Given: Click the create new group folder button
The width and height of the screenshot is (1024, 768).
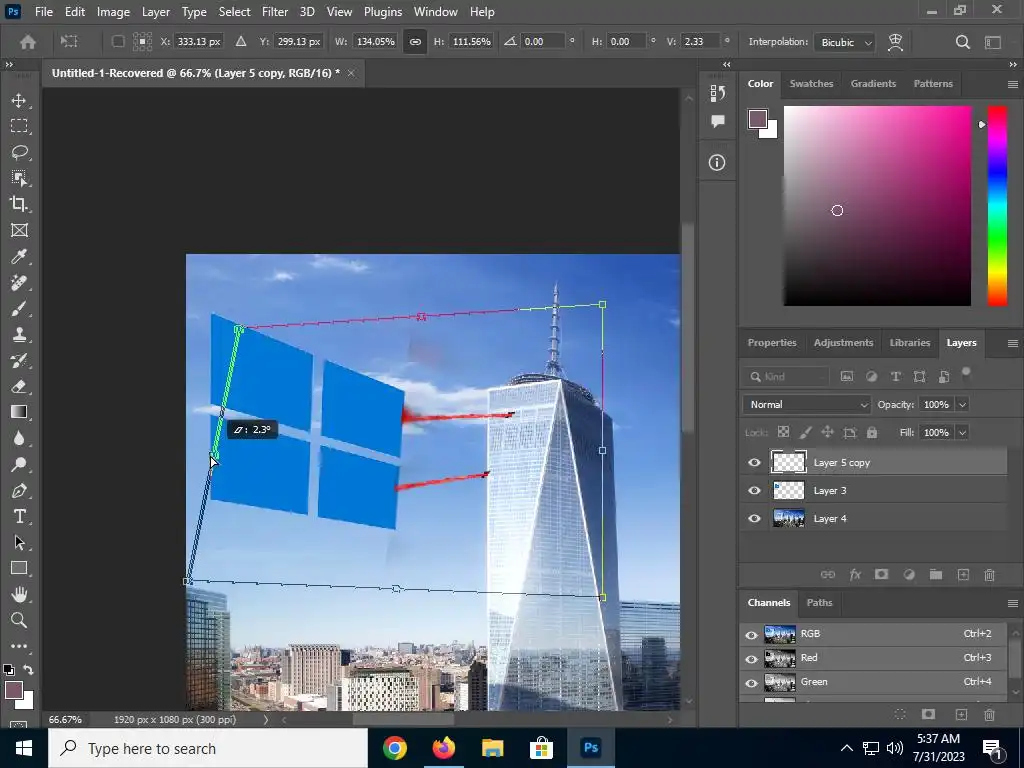Looking at the screenshot, I should [x=936, y=575].
